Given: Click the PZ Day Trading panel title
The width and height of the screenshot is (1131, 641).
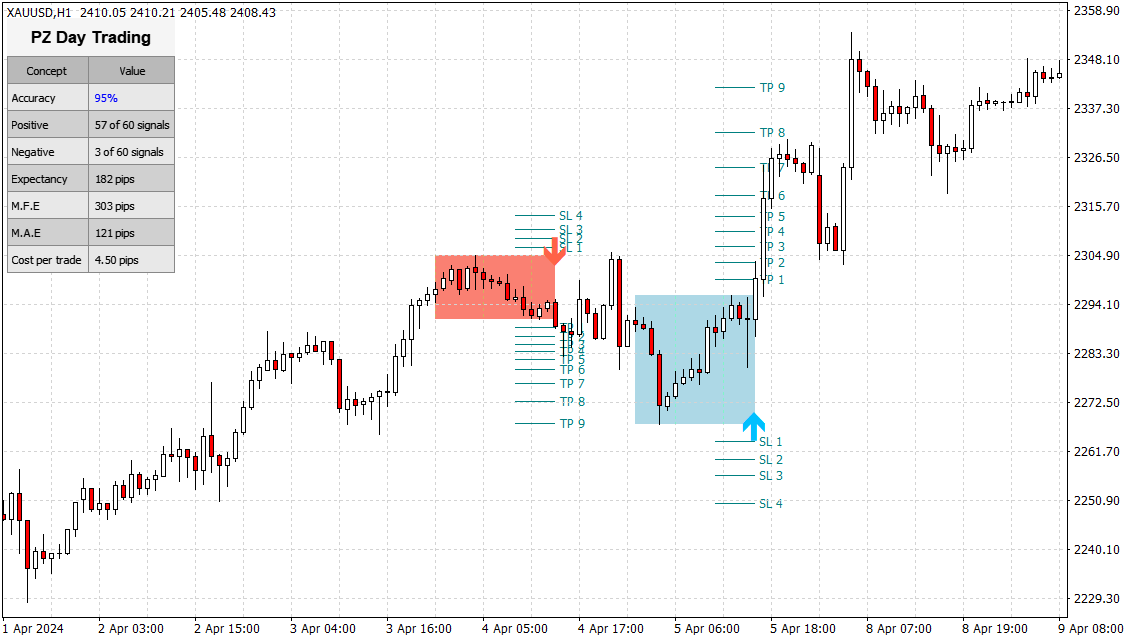Looking at the screenshot, I should coord(91,37).
